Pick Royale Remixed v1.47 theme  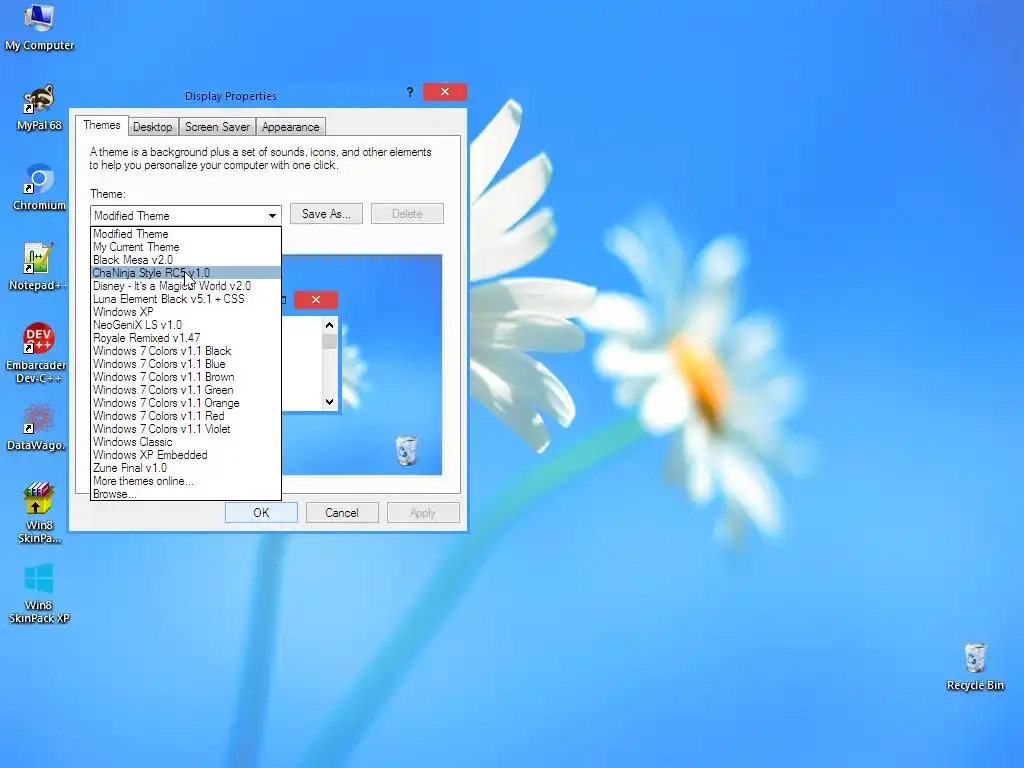coord(186,338)
